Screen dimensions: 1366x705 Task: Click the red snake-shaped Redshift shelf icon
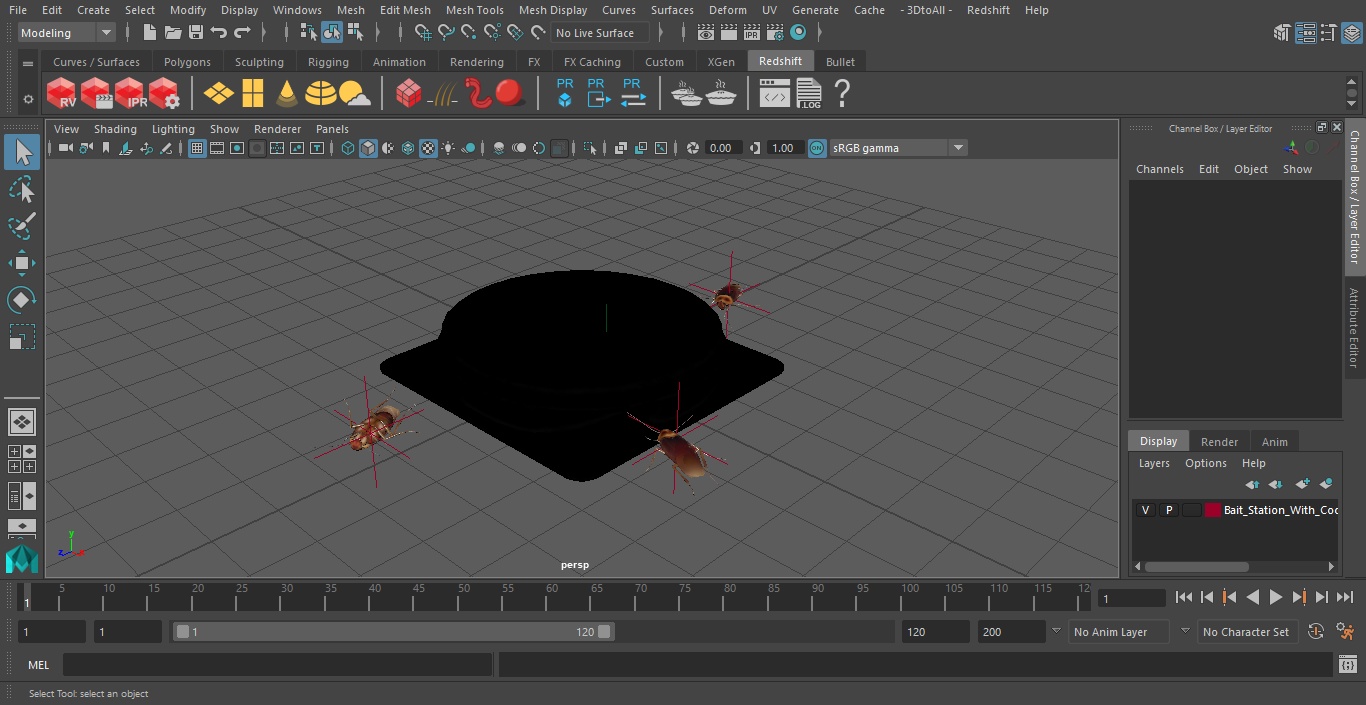pyautogui.click(x=479, y=94)
